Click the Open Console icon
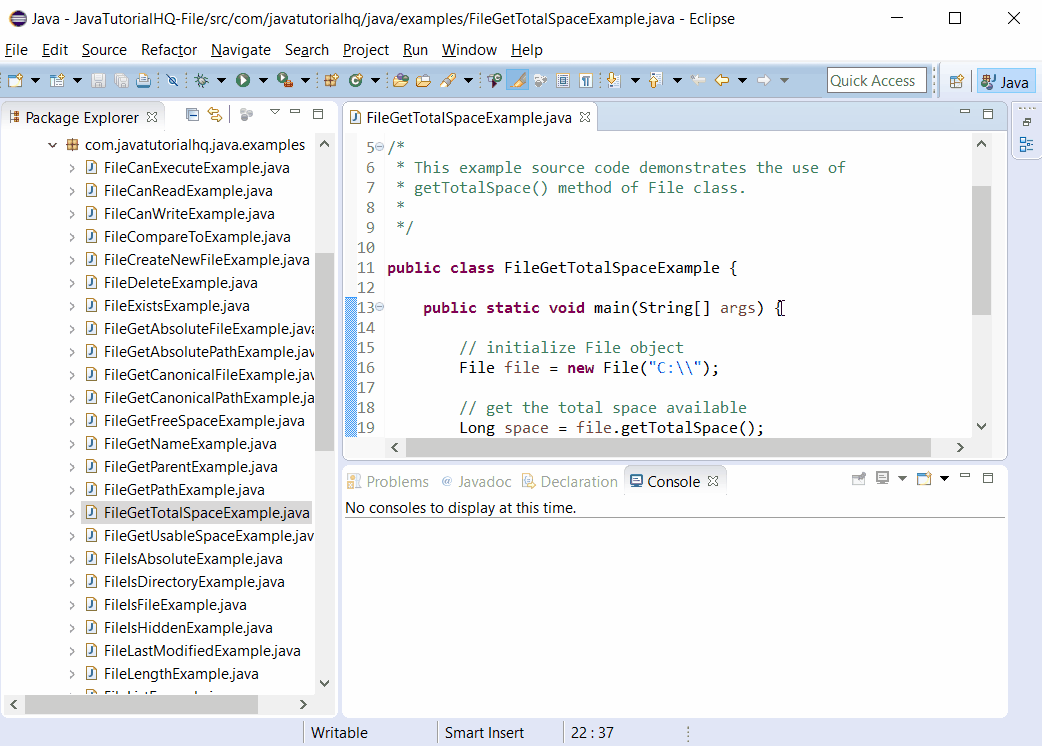The image size is (1042, 746). pos(924,478)
